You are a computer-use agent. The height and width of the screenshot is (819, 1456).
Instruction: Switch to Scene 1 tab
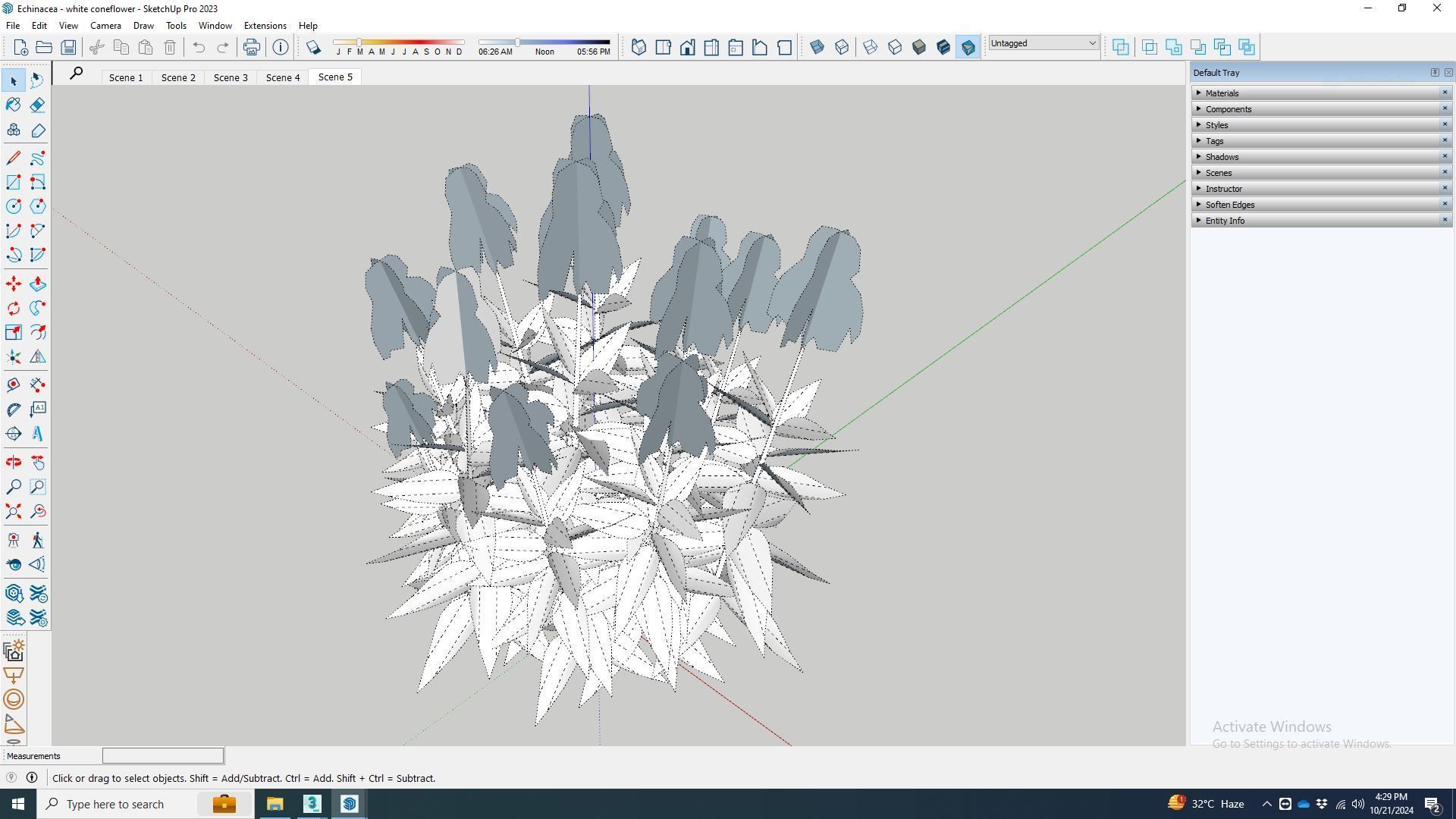click(126, 77)
